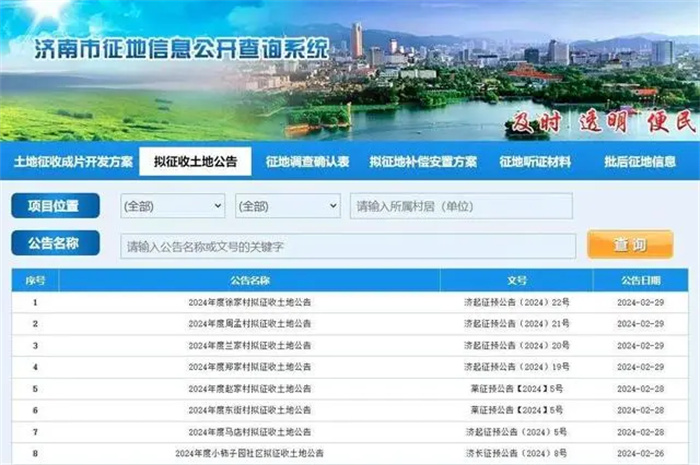Click the 济南市征地信息公开查询系统 banner title
The width and height of the screenshot is (700, 465).
pos(182,49)
